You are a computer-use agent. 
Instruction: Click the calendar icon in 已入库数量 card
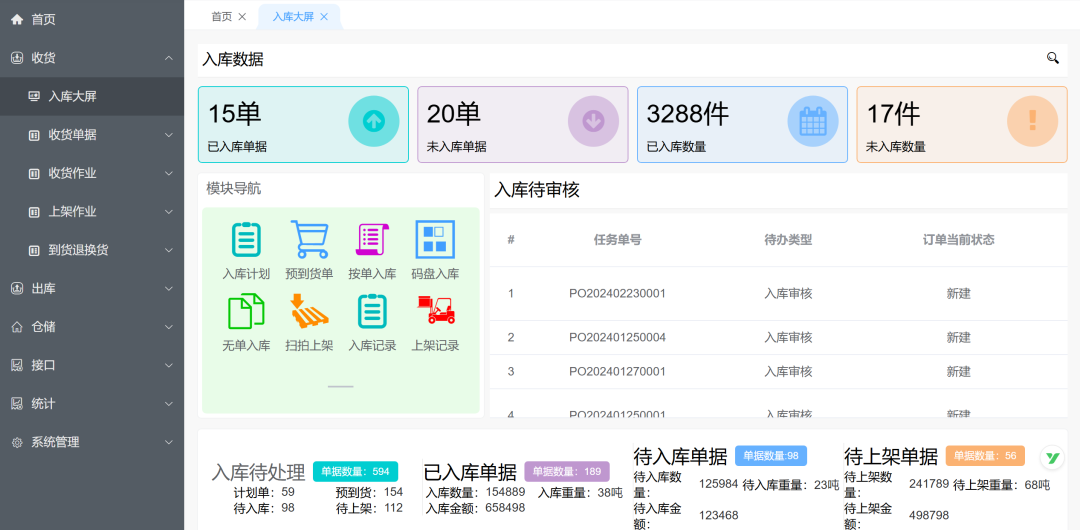812,121
